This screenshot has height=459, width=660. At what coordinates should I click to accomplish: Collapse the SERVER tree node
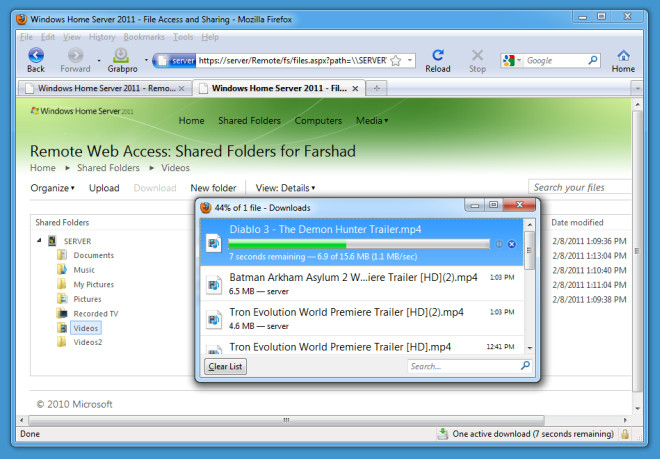coord(39,241)
